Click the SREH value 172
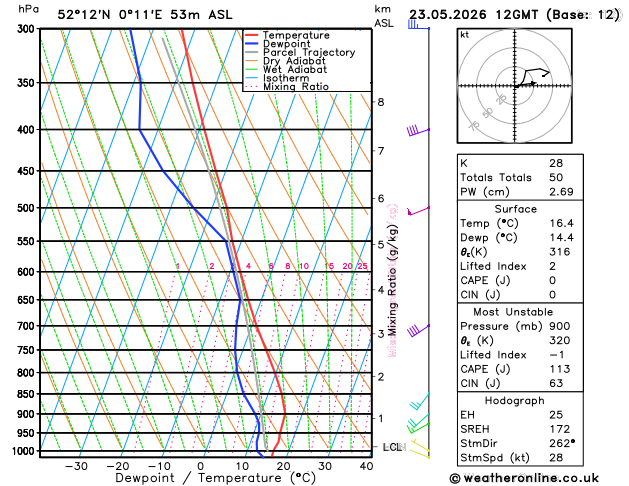The image size is (629, 486). tap(560, 429)
